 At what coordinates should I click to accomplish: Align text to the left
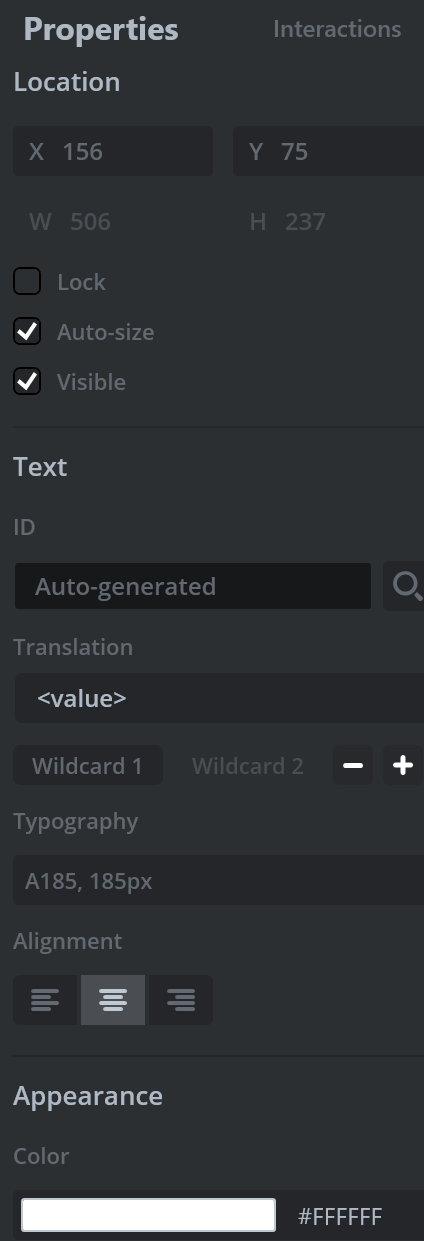tap(45, 1000)
